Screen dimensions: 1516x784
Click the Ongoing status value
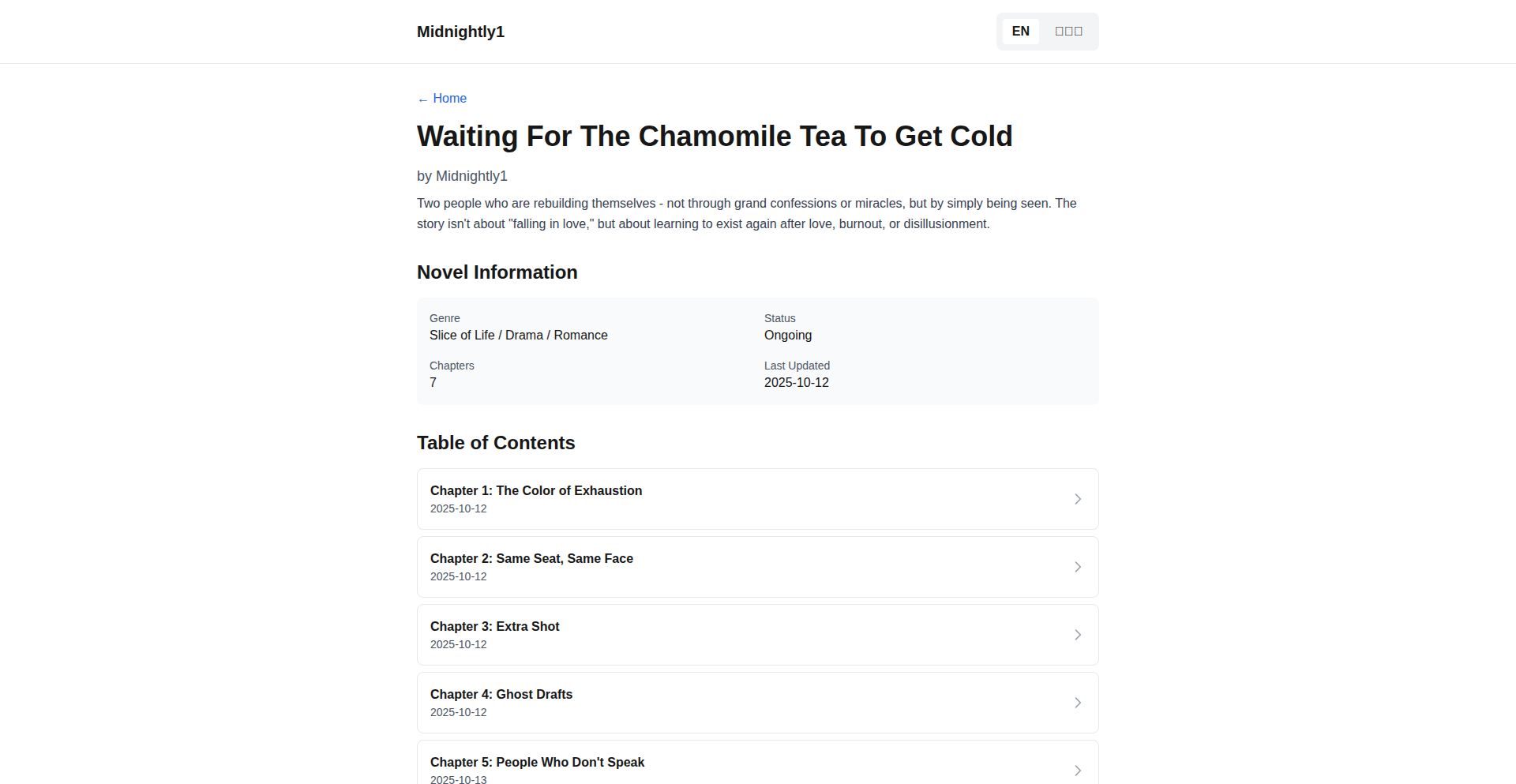coord(788,336)
